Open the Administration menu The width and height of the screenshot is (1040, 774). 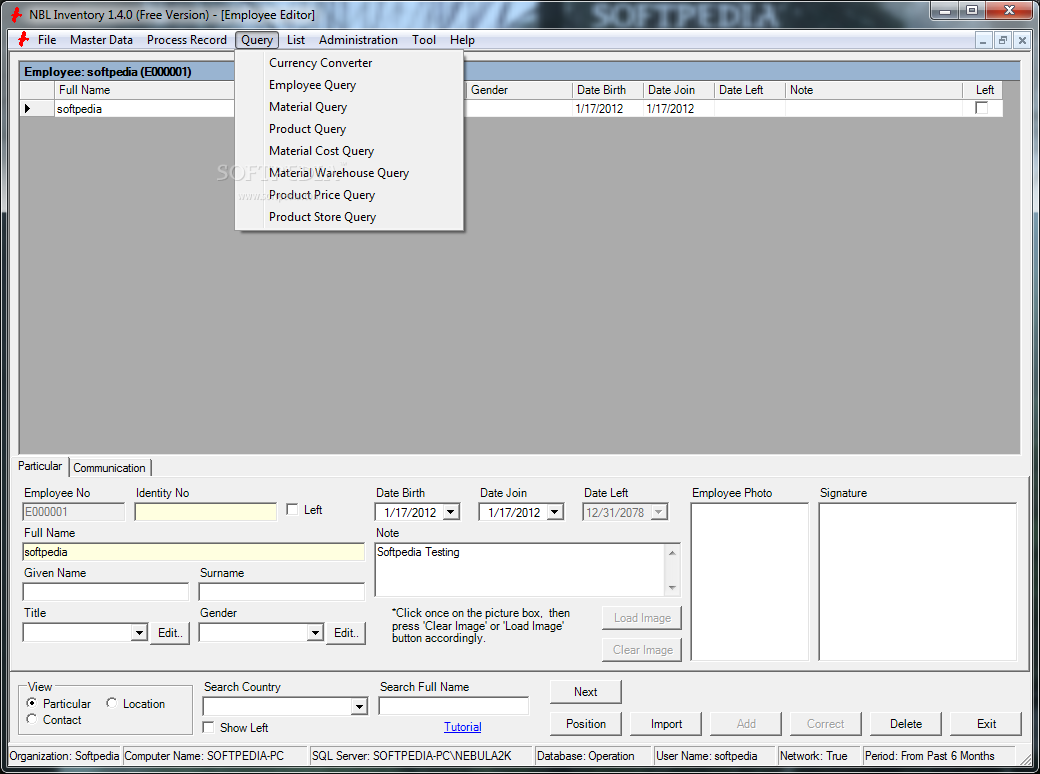click(x=358, y=40)
